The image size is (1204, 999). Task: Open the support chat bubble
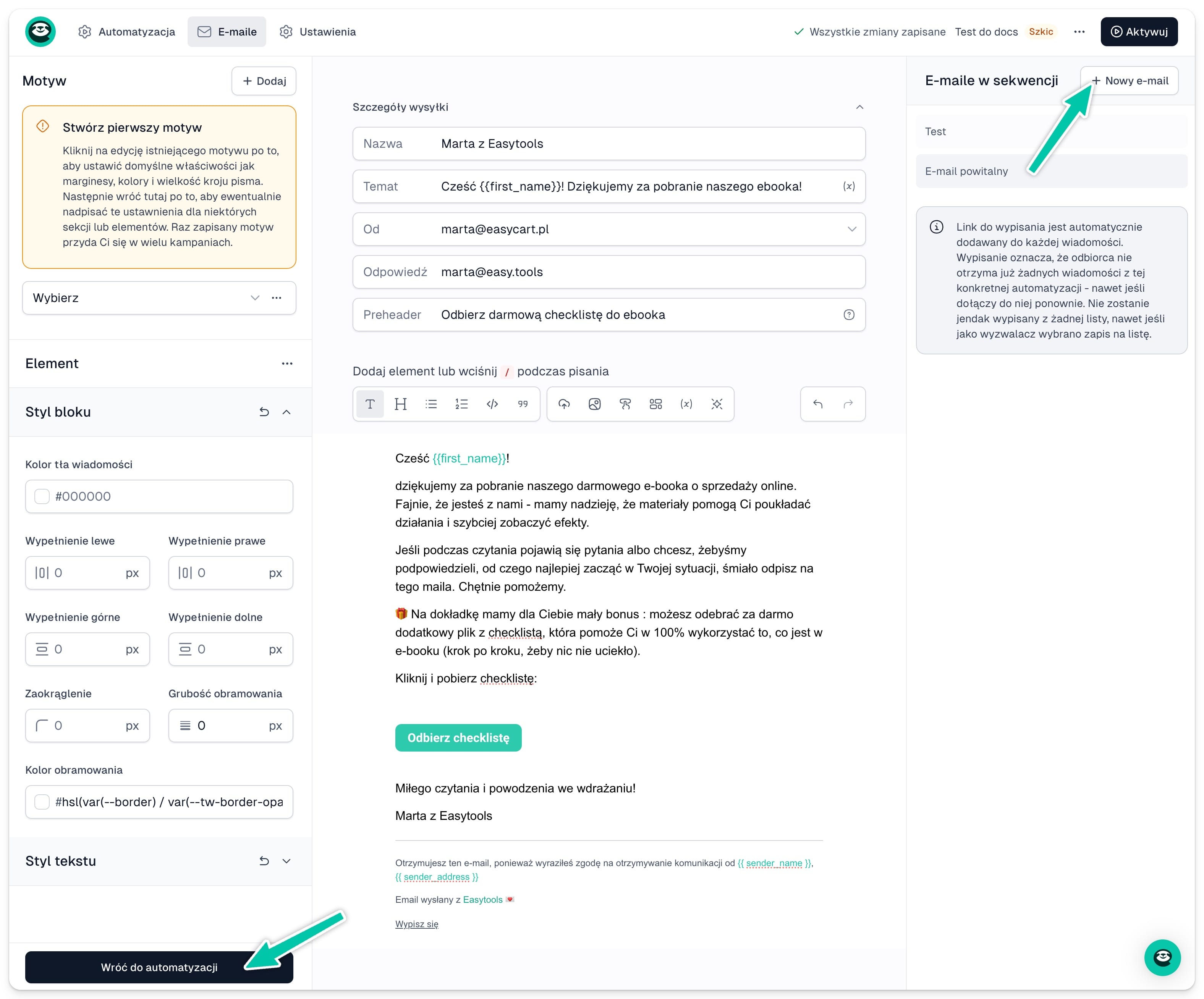tap(1162, 957)
